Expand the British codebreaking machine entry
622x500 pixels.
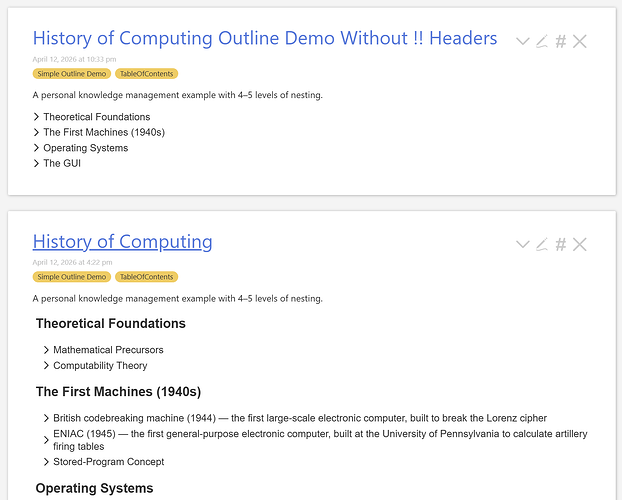47,418
